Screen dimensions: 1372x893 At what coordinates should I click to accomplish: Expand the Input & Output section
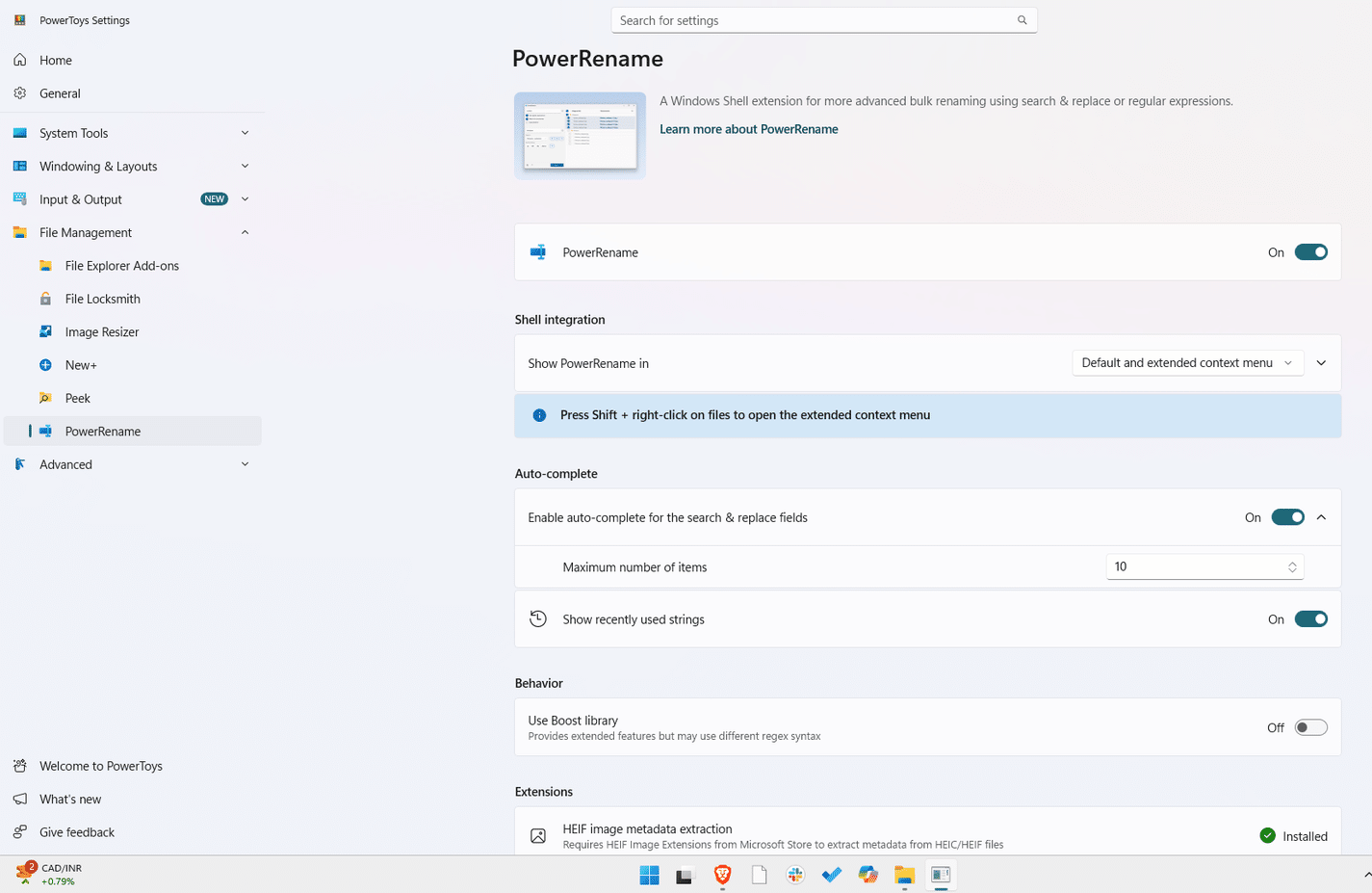[132, 199]
